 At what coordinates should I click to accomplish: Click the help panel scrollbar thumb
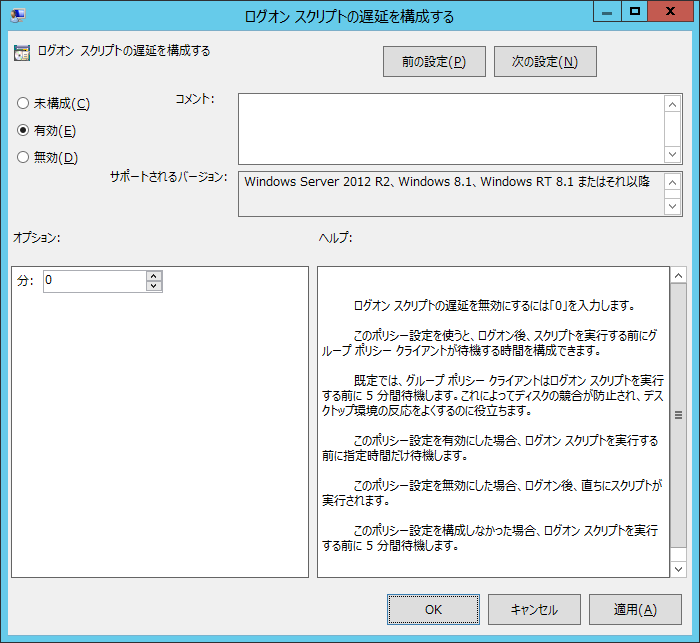677,415
